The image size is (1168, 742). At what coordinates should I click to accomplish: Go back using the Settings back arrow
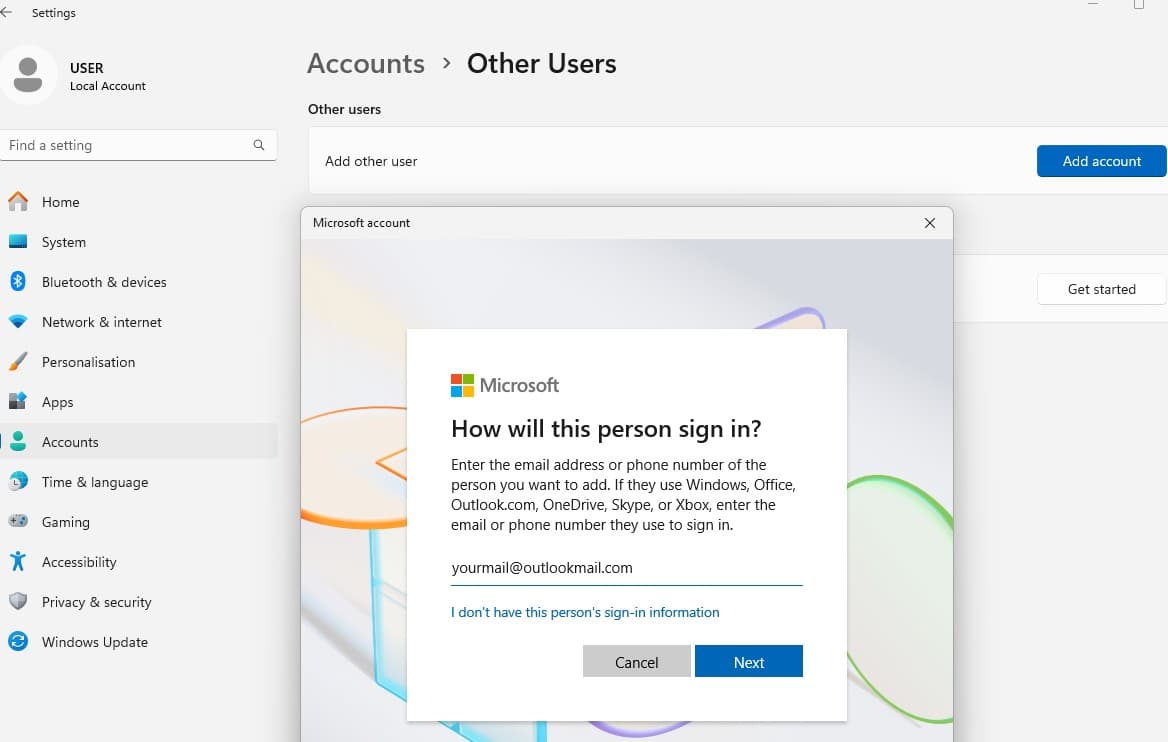pos(8,13)
